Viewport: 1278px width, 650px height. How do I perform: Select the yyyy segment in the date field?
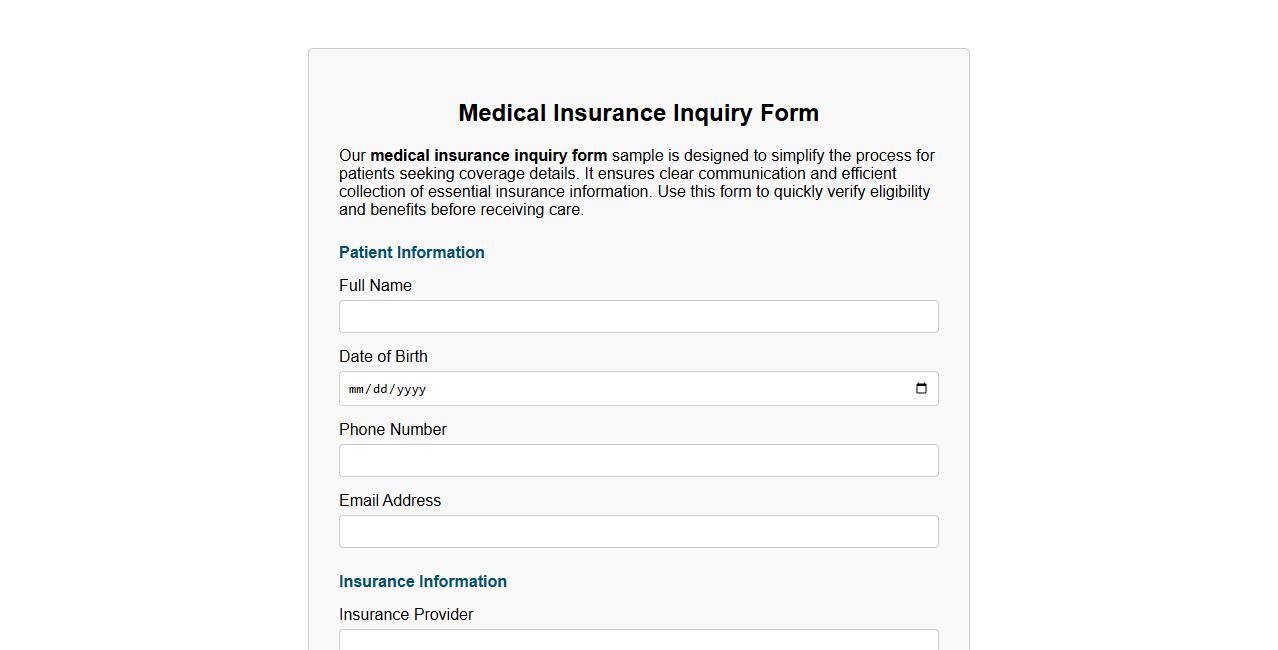410,389
